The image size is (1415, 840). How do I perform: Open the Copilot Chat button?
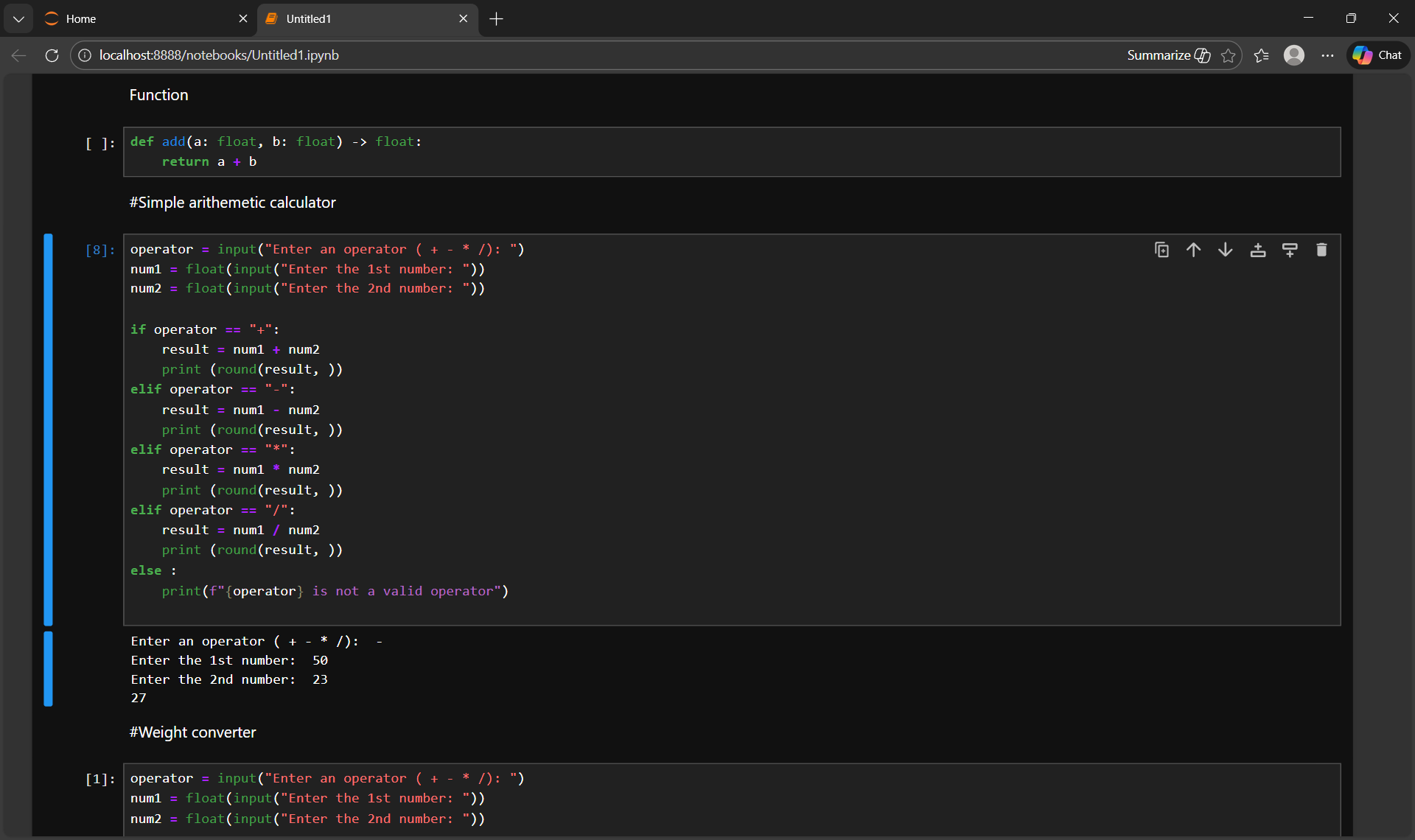[1377, 55]
